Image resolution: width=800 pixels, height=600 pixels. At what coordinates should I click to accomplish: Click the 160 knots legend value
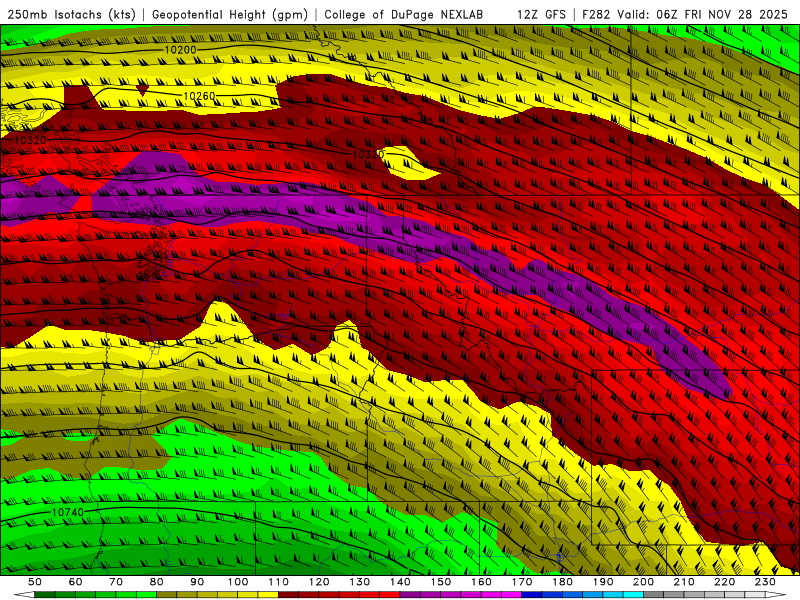coord(481,582)
